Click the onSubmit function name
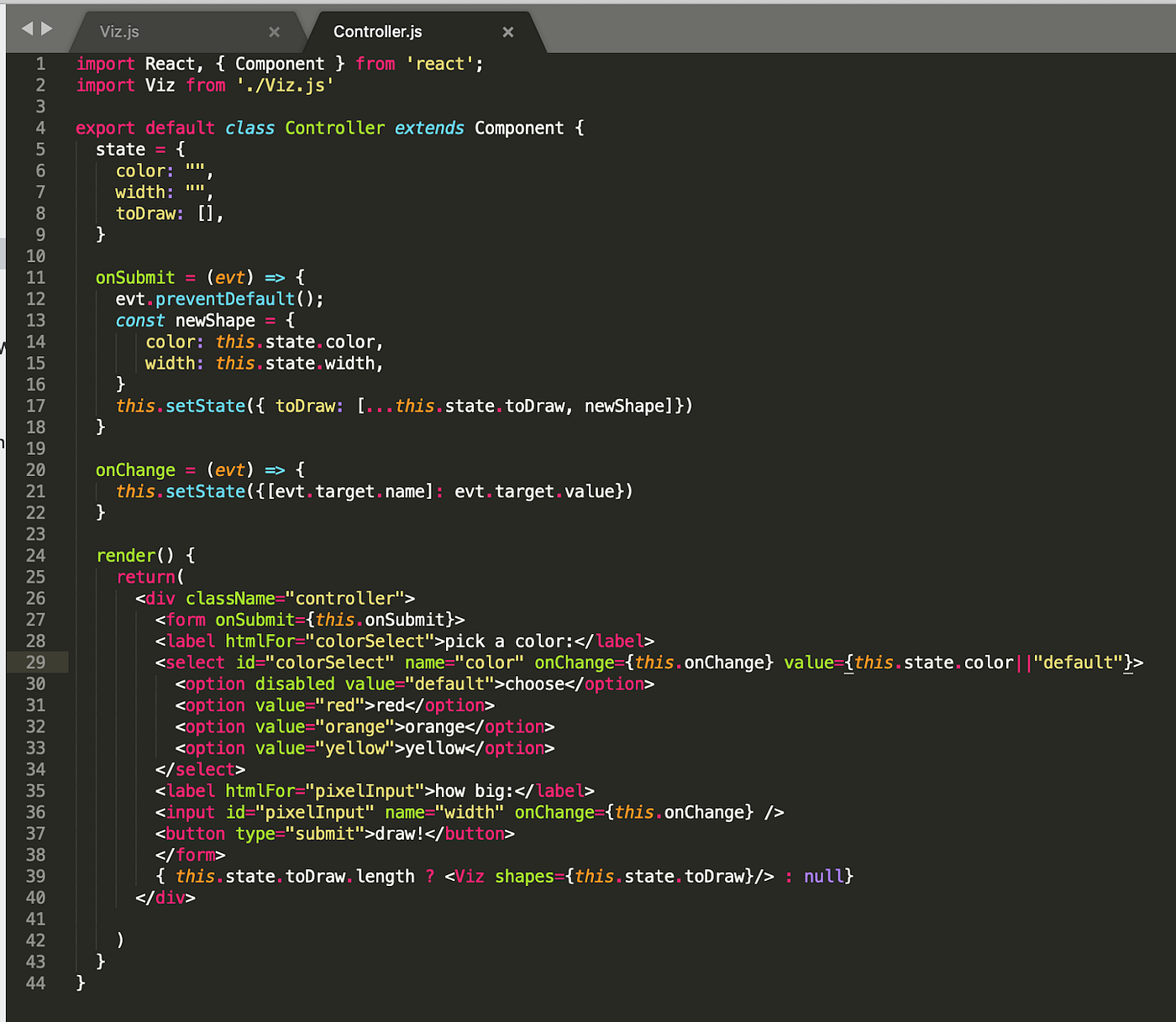The image size is (1176, 1022). (x=134, y=277)
